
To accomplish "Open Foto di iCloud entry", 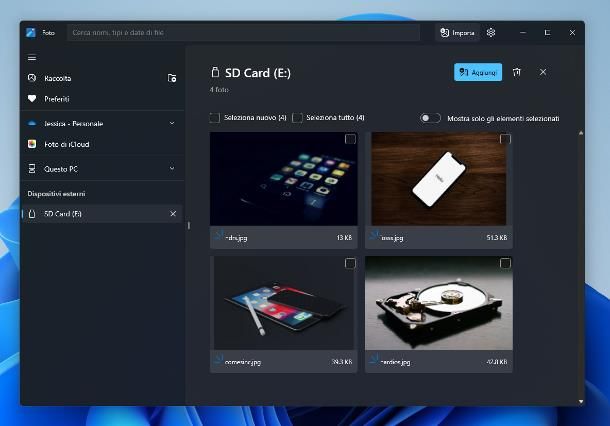I will [x=102, y=144].
